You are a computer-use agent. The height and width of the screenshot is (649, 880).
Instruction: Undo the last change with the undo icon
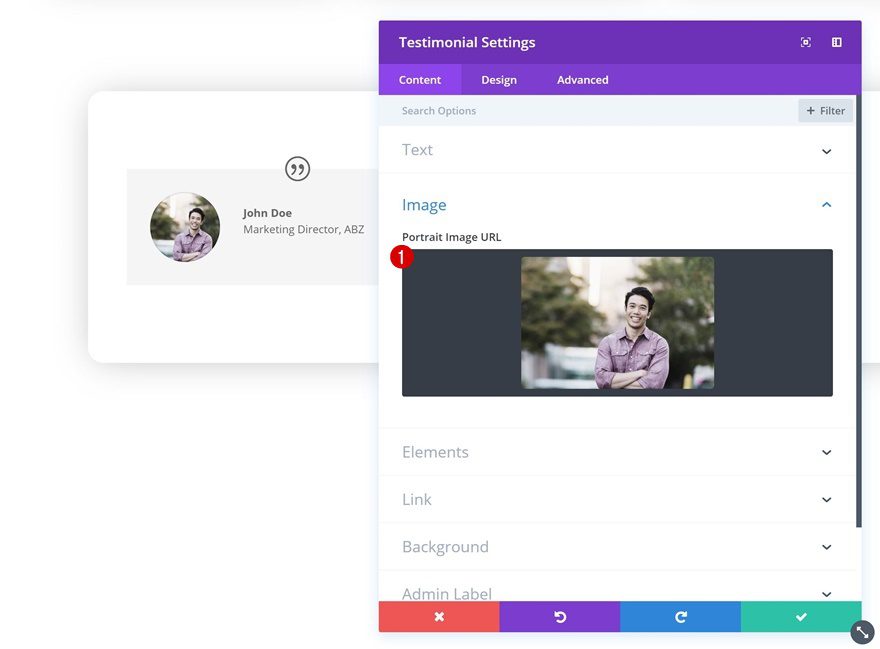coord(560,616)
